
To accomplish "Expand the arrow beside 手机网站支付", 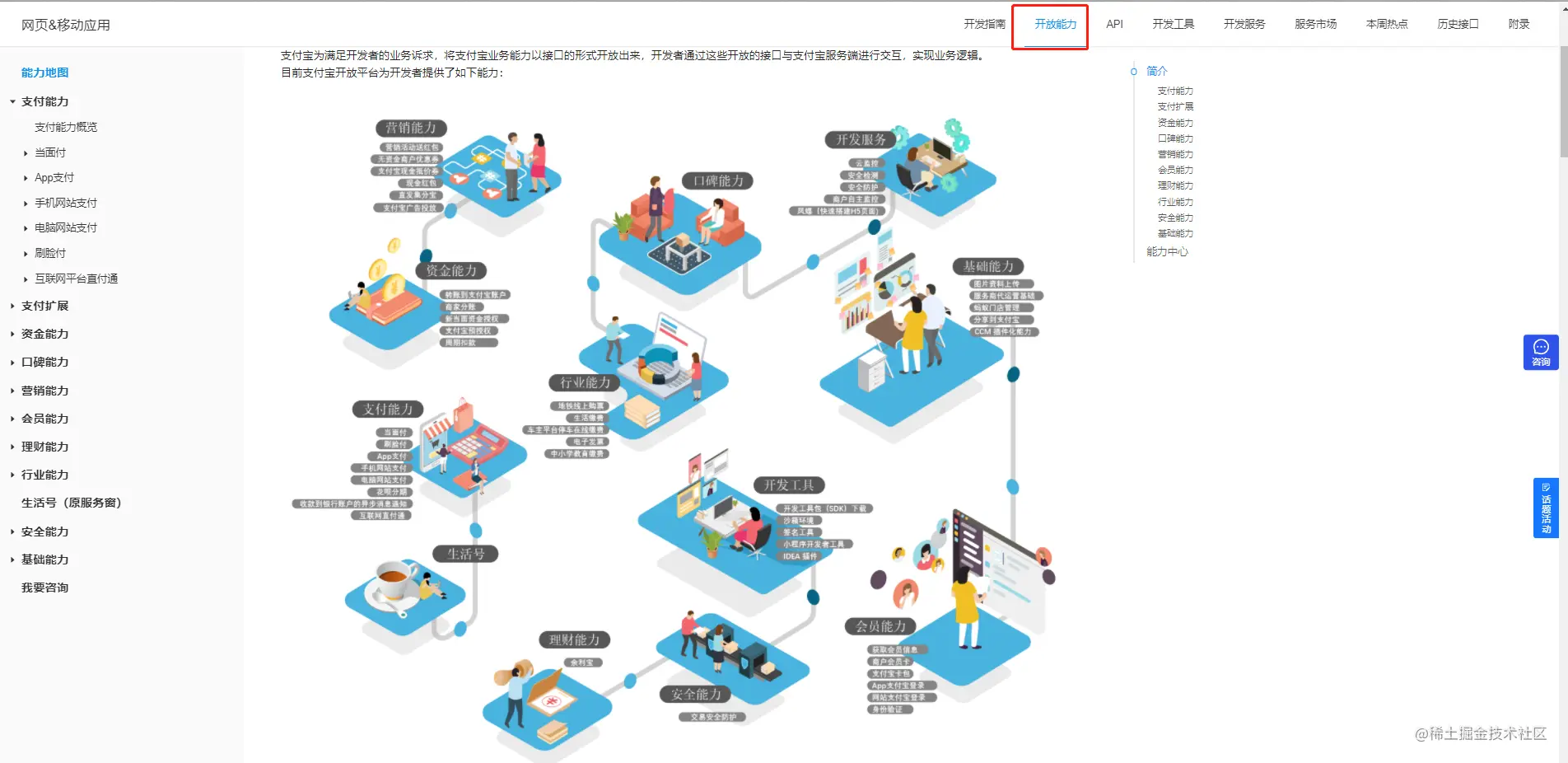I will pos(26,203).
